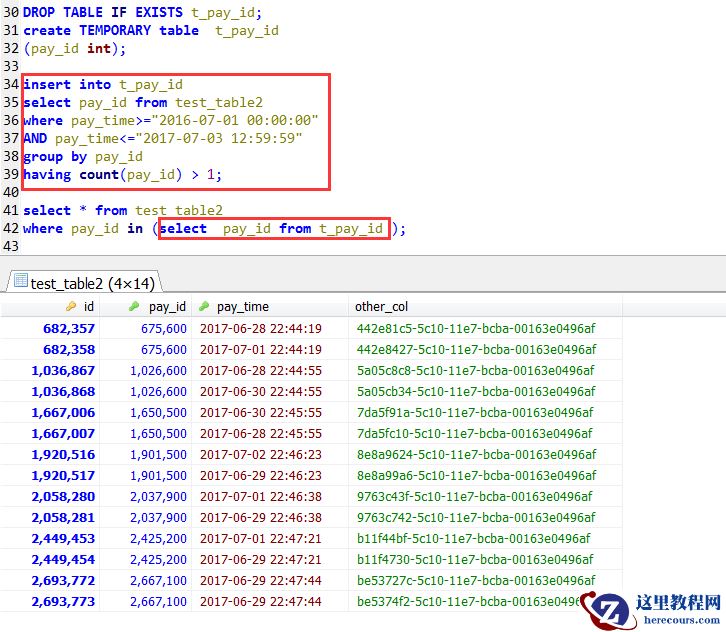Screen dimensions: 726x632
Task: Sort by the id column header
Action: (x=50, y=307)
